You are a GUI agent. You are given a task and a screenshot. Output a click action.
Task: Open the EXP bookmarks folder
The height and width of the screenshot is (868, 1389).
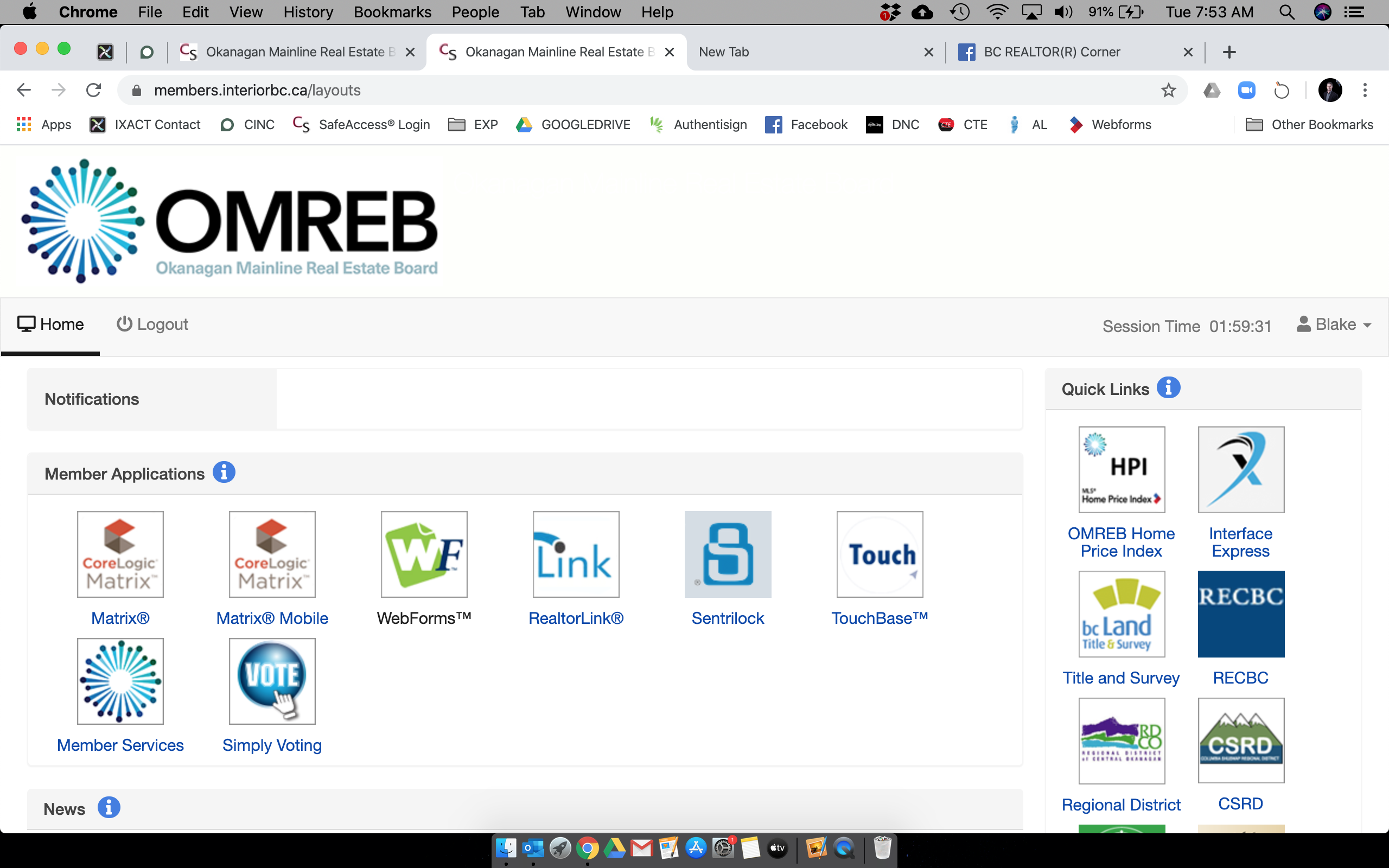[473, 125]
